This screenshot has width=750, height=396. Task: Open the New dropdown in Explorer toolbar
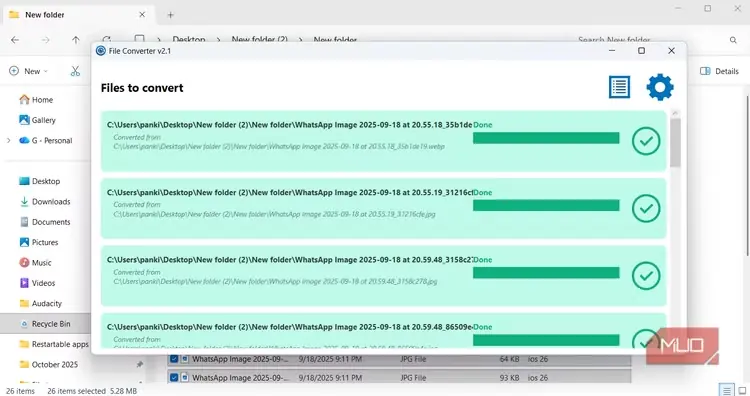29,71
